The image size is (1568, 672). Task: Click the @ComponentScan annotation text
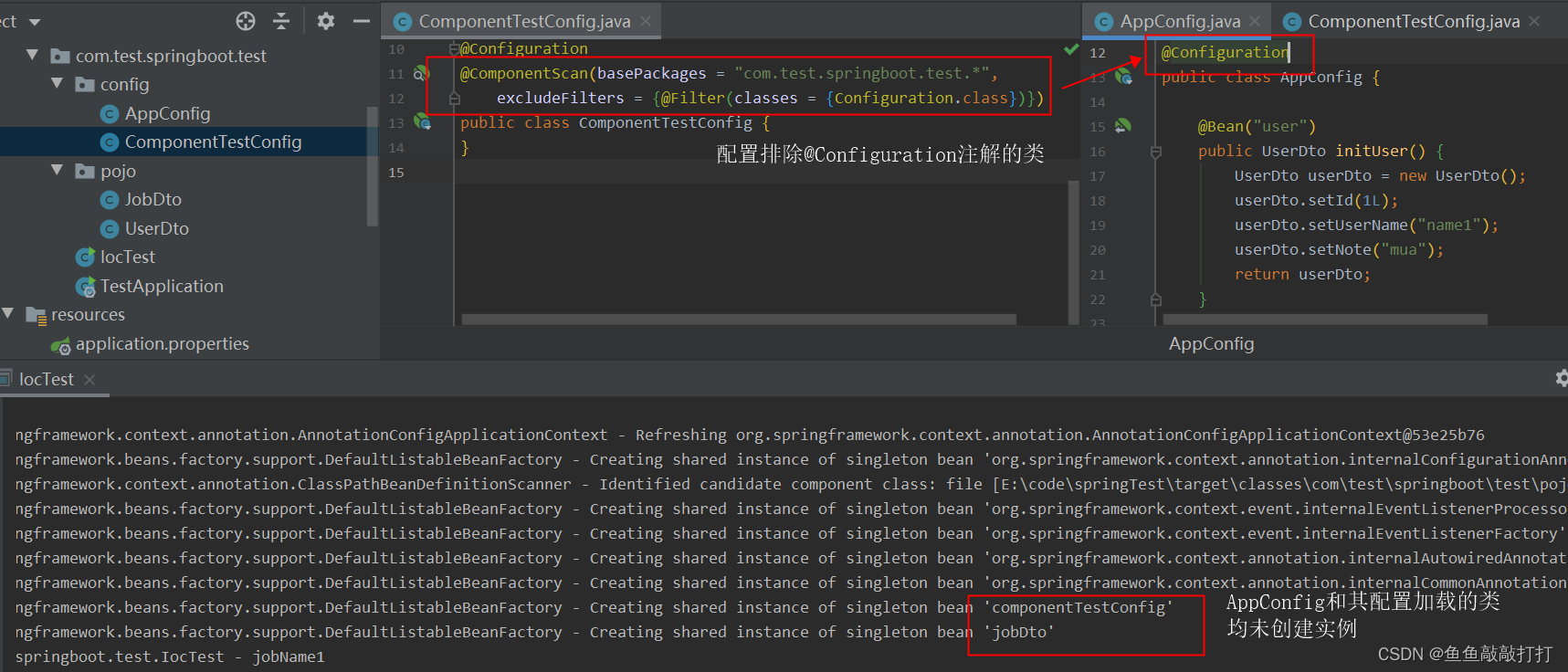524,73
